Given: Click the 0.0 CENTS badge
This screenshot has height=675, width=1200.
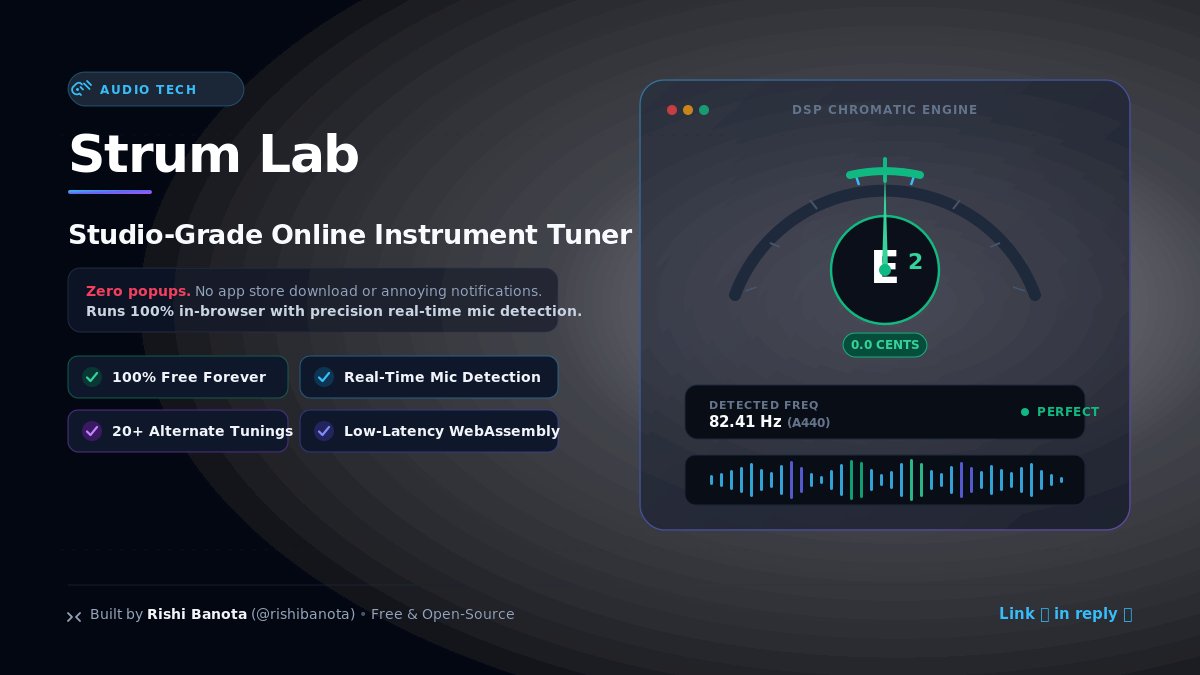Looking at the screenshot, I should pyautogui.click(x=885, y=345).
